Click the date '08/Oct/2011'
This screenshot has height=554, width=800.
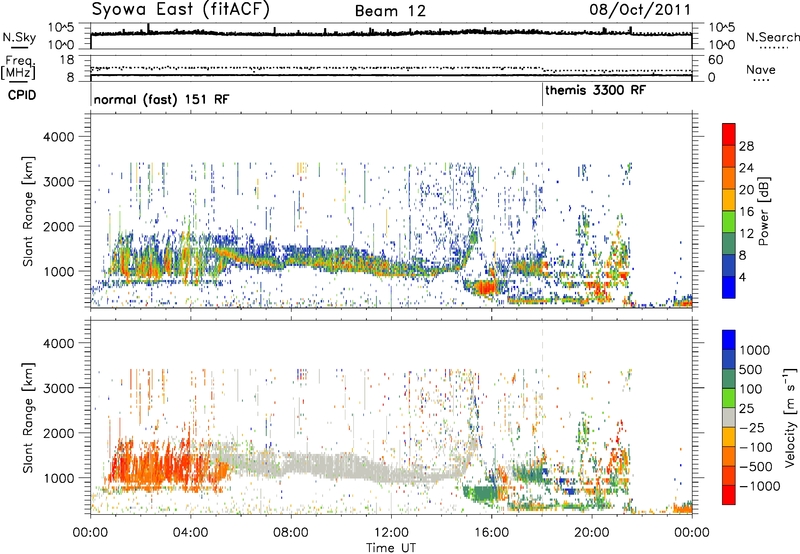click(640, 10)
